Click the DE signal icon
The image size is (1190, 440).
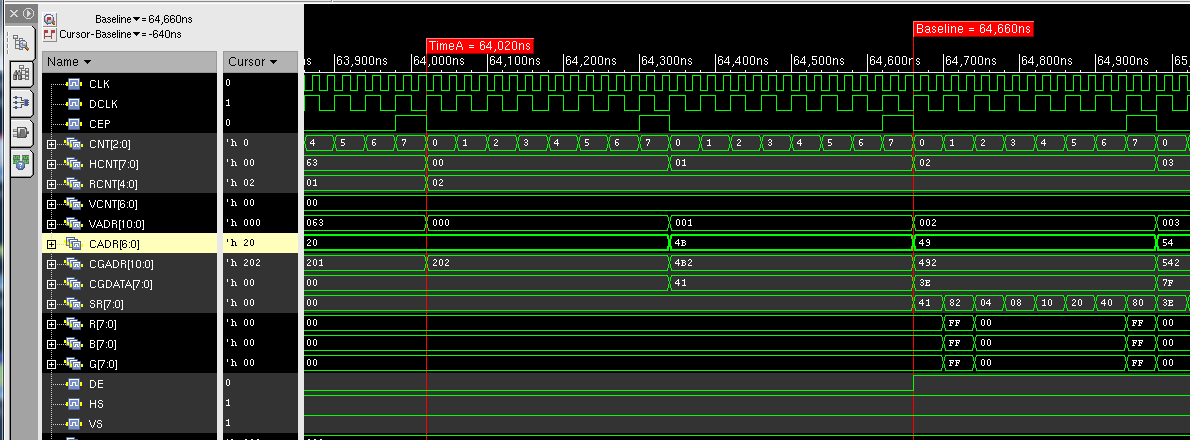[74, 384]
